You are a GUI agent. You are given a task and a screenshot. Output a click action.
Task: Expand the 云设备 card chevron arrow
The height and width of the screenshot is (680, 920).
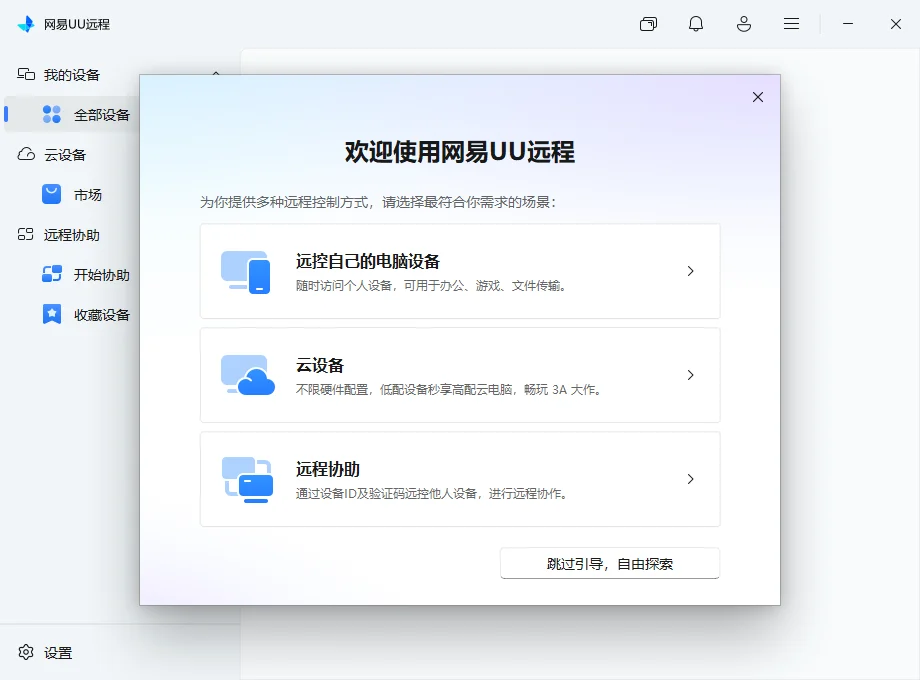click(x=691, y=375)
